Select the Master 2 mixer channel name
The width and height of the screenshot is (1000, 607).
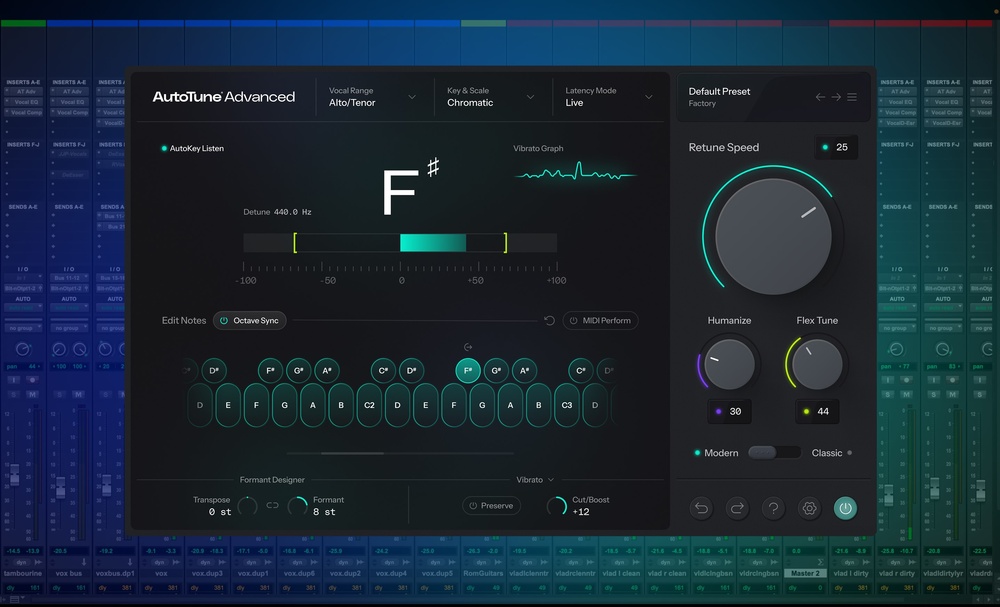coord(805,573)
